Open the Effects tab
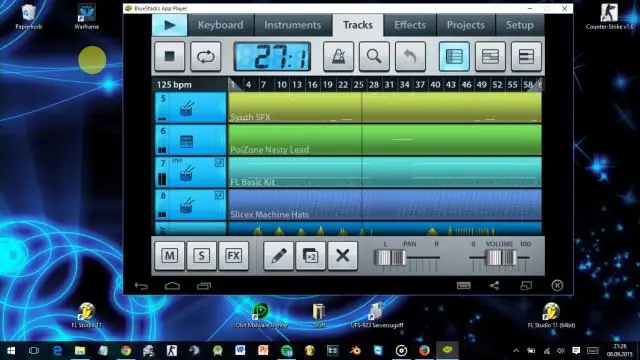Screen dimensions: 640x360 point(410,25)
